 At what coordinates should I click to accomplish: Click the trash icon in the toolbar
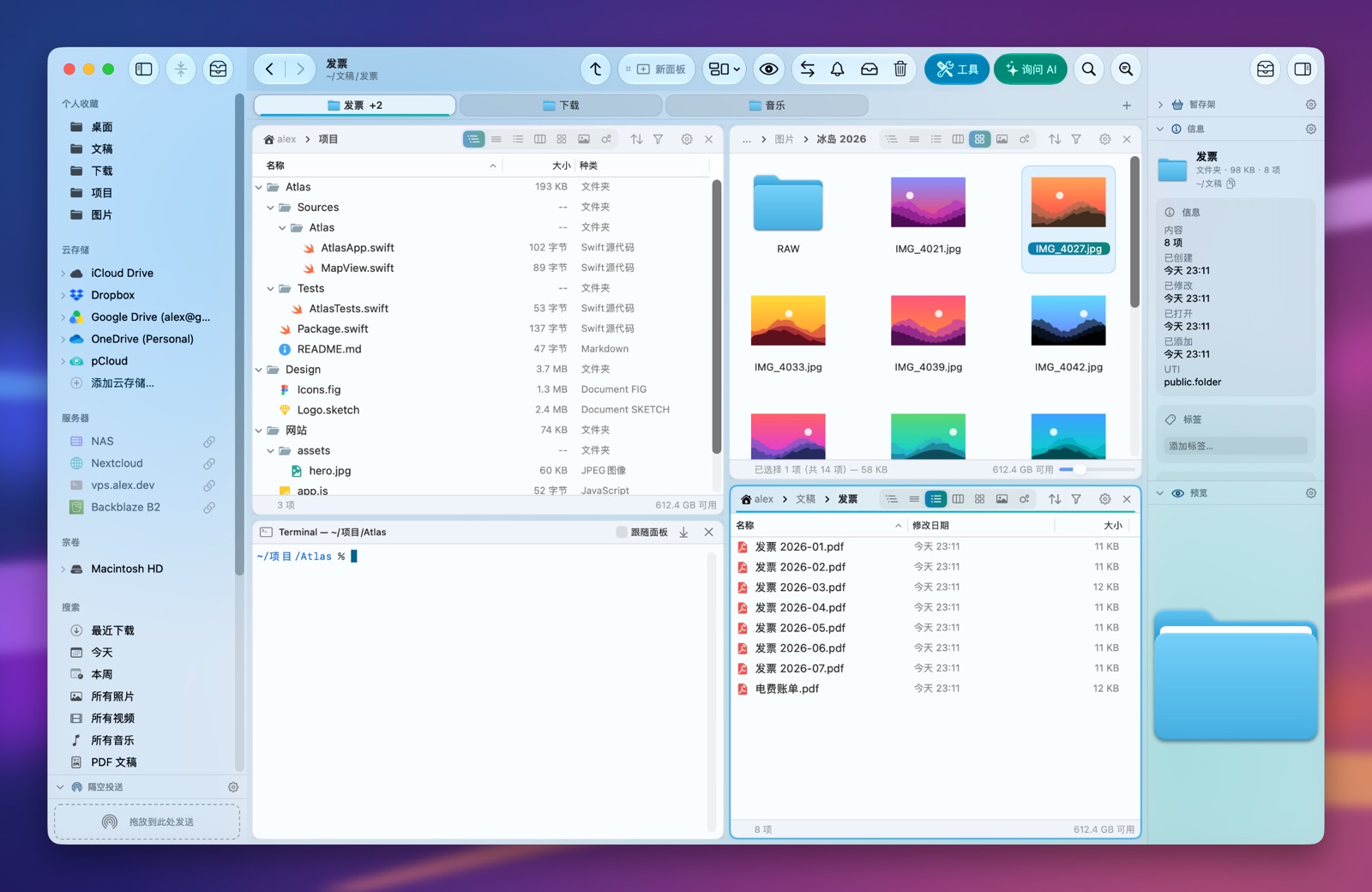click(900, 69)
